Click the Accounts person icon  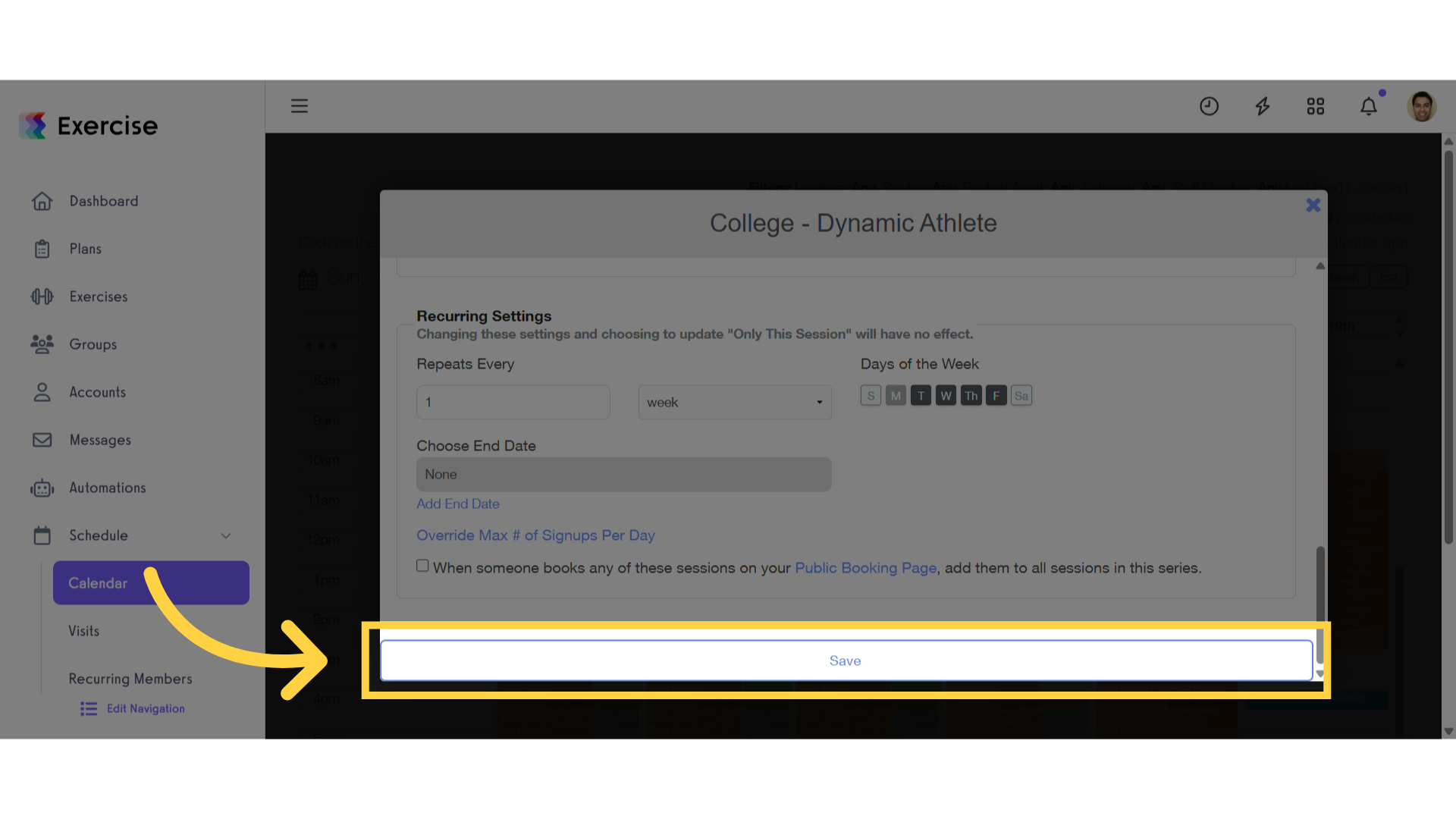42,392
